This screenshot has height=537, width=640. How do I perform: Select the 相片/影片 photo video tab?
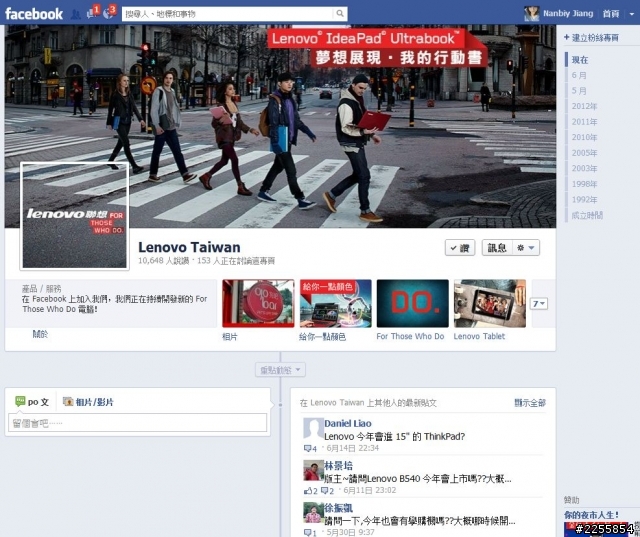click(88, 402)
